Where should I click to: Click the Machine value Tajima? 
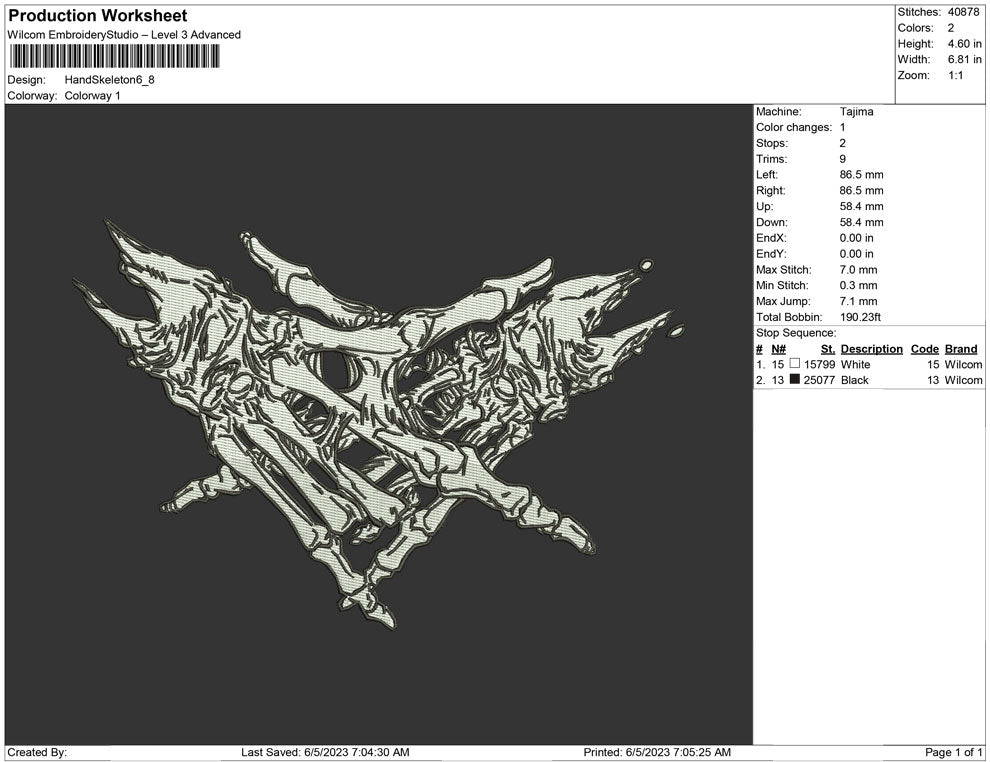pyautogui.click(x=856, y=112)
